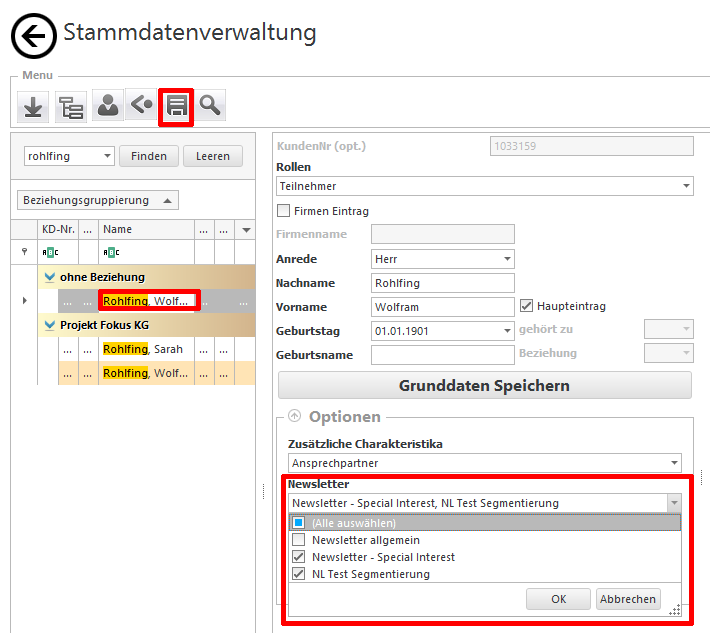Uncheck the Haupteintrag checkbox

pyautogui.click(x=527, y=306)
